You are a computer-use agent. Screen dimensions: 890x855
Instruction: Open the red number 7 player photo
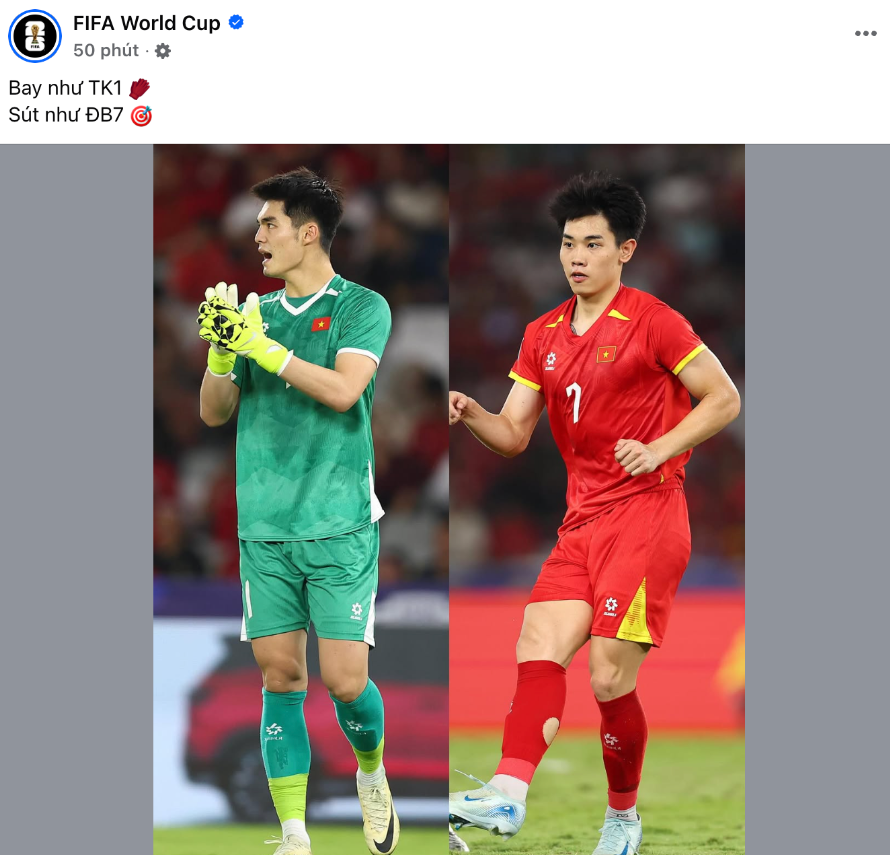597,499
